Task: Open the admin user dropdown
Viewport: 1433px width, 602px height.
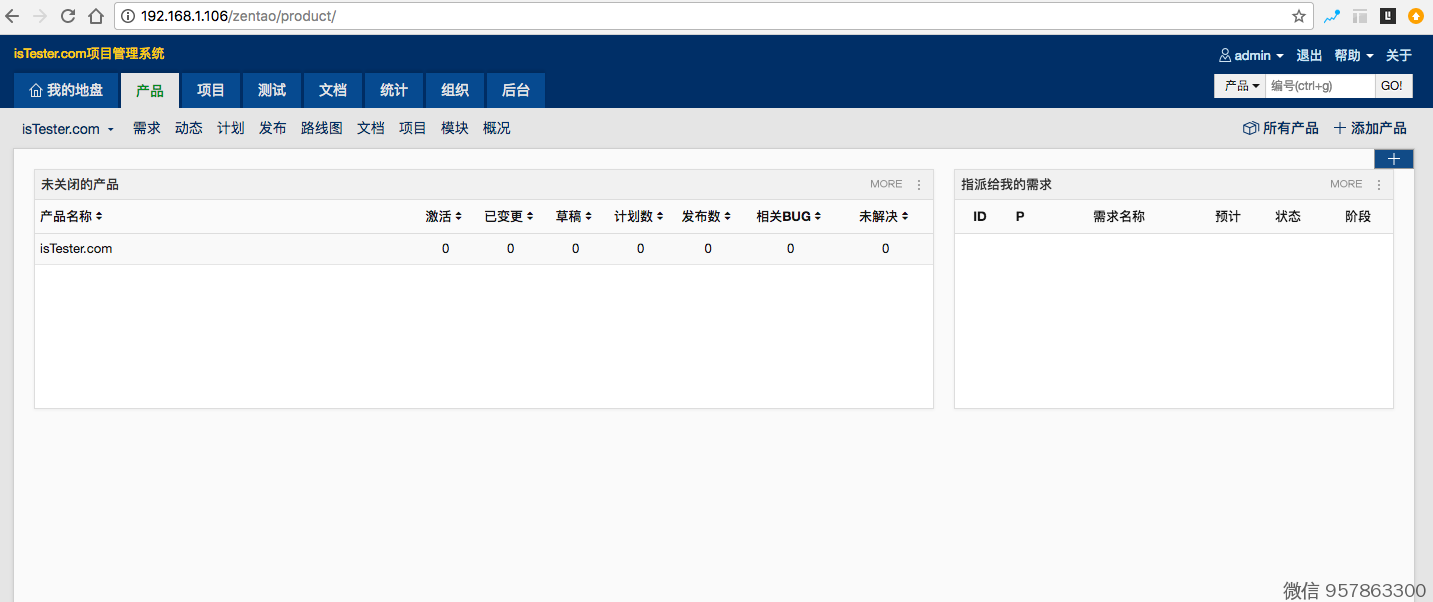Action: pos(1251,56)
